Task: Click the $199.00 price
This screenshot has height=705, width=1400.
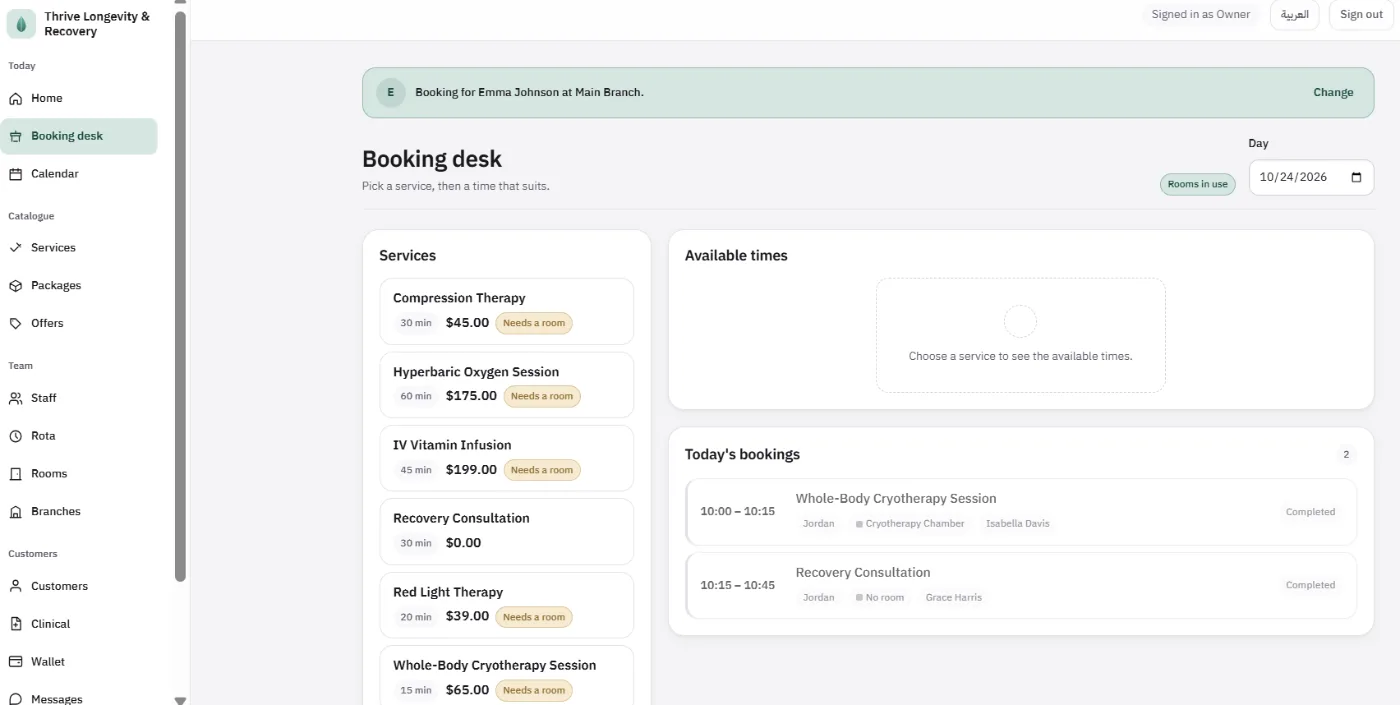Action: pyautogui.click(x=471, y=470)
